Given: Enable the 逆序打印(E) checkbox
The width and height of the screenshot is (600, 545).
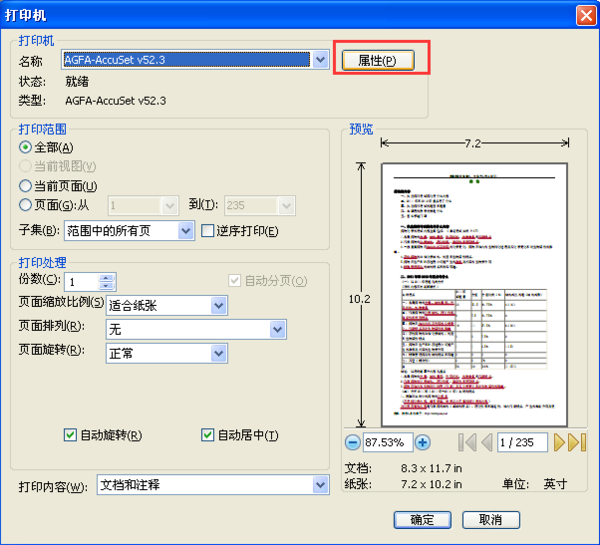Looking at the screenshot, I should (x=207, y=231).
